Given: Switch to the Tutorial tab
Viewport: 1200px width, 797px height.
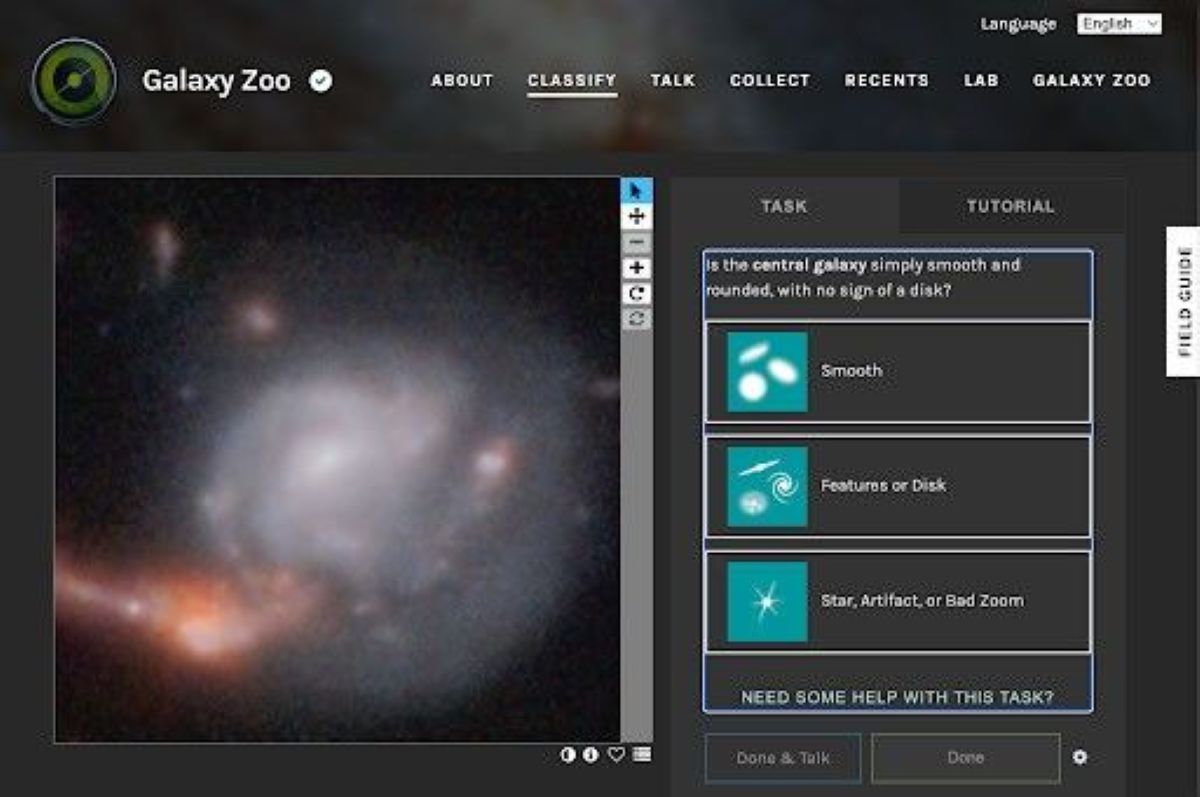Looking at the screenshot, I should 1010,206.
